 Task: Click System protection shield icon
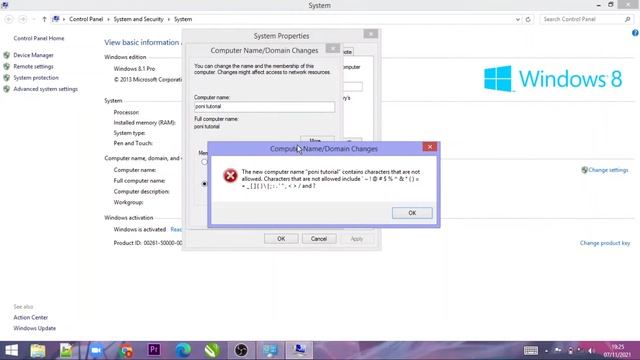(x=7, y=78)
